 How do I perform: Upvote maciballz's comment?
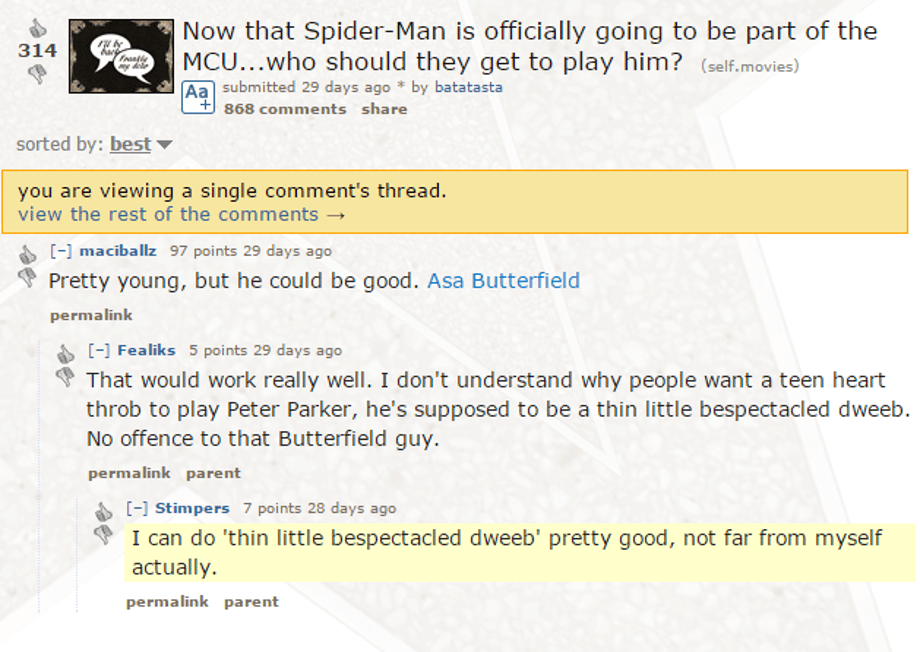(x=28, y=254)
